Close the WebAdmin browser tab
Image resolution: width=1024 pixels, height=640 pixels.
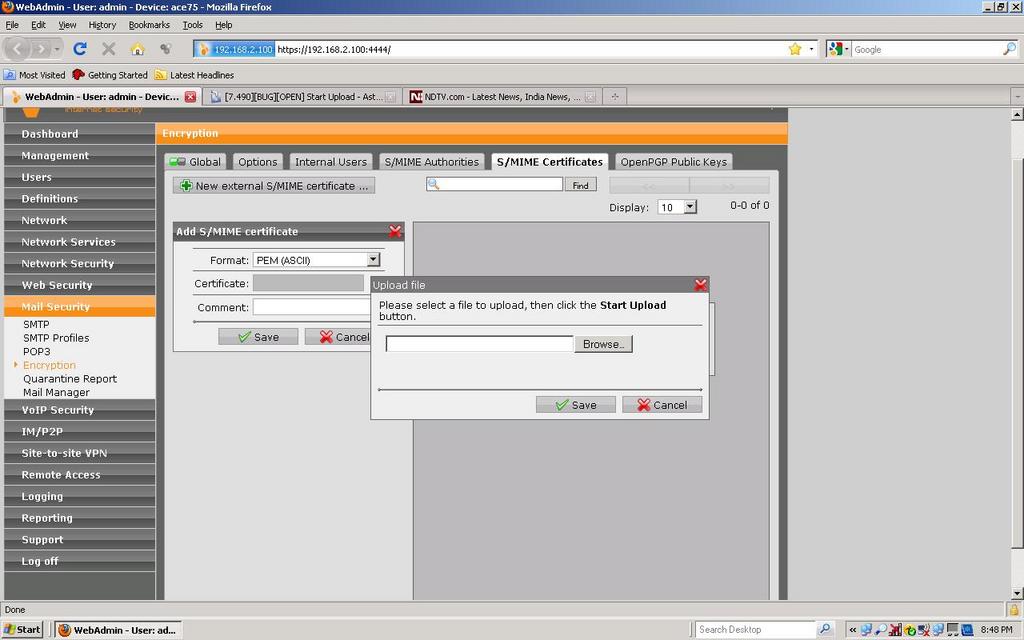[x=190, y=97]
